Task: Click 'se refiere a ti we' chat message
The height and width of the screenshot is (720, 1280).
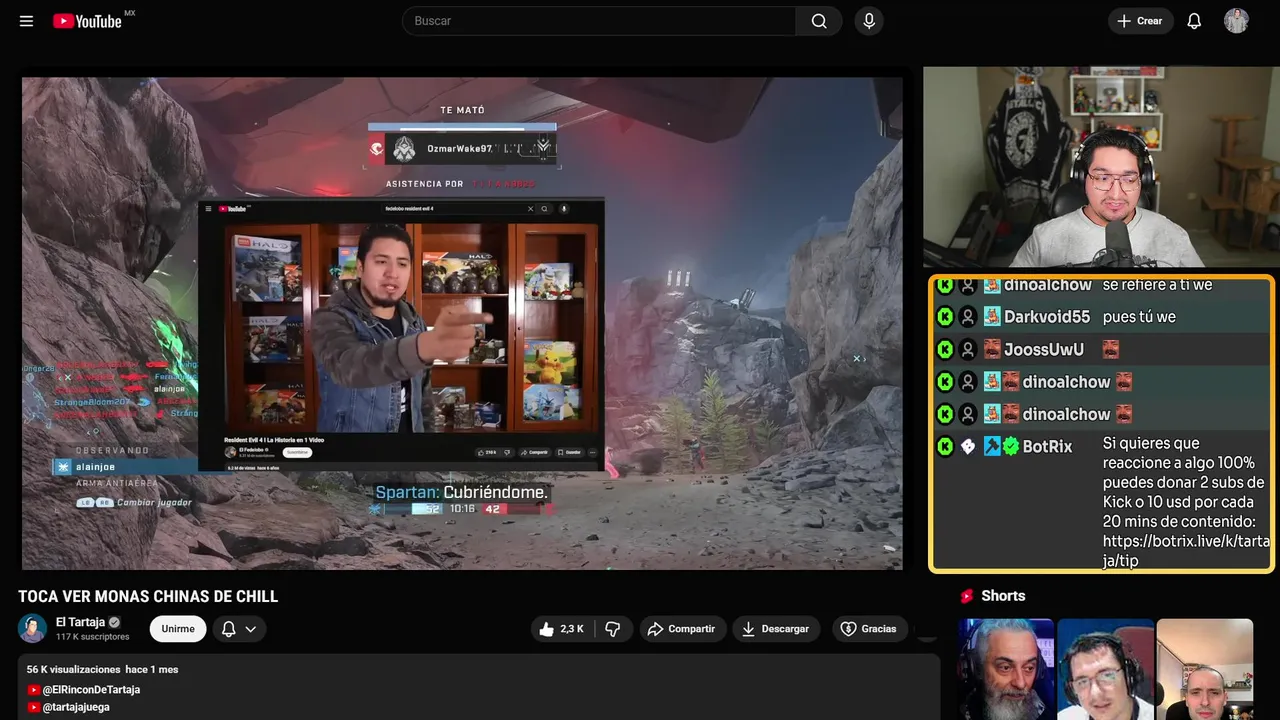Action: (x=1157, y=285)
